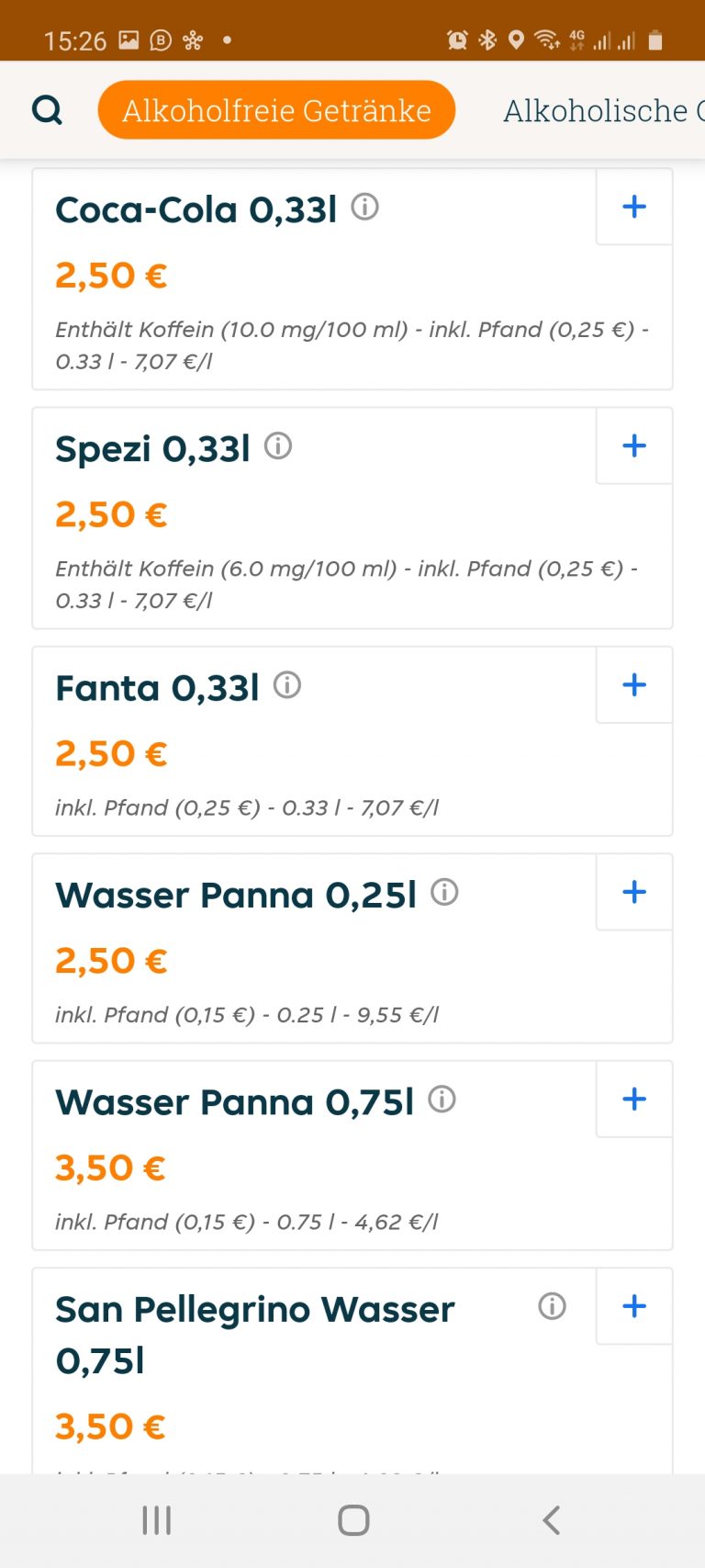
Task: Tap the Coca-Cola 0,33l product title
Action: (196, 210)
